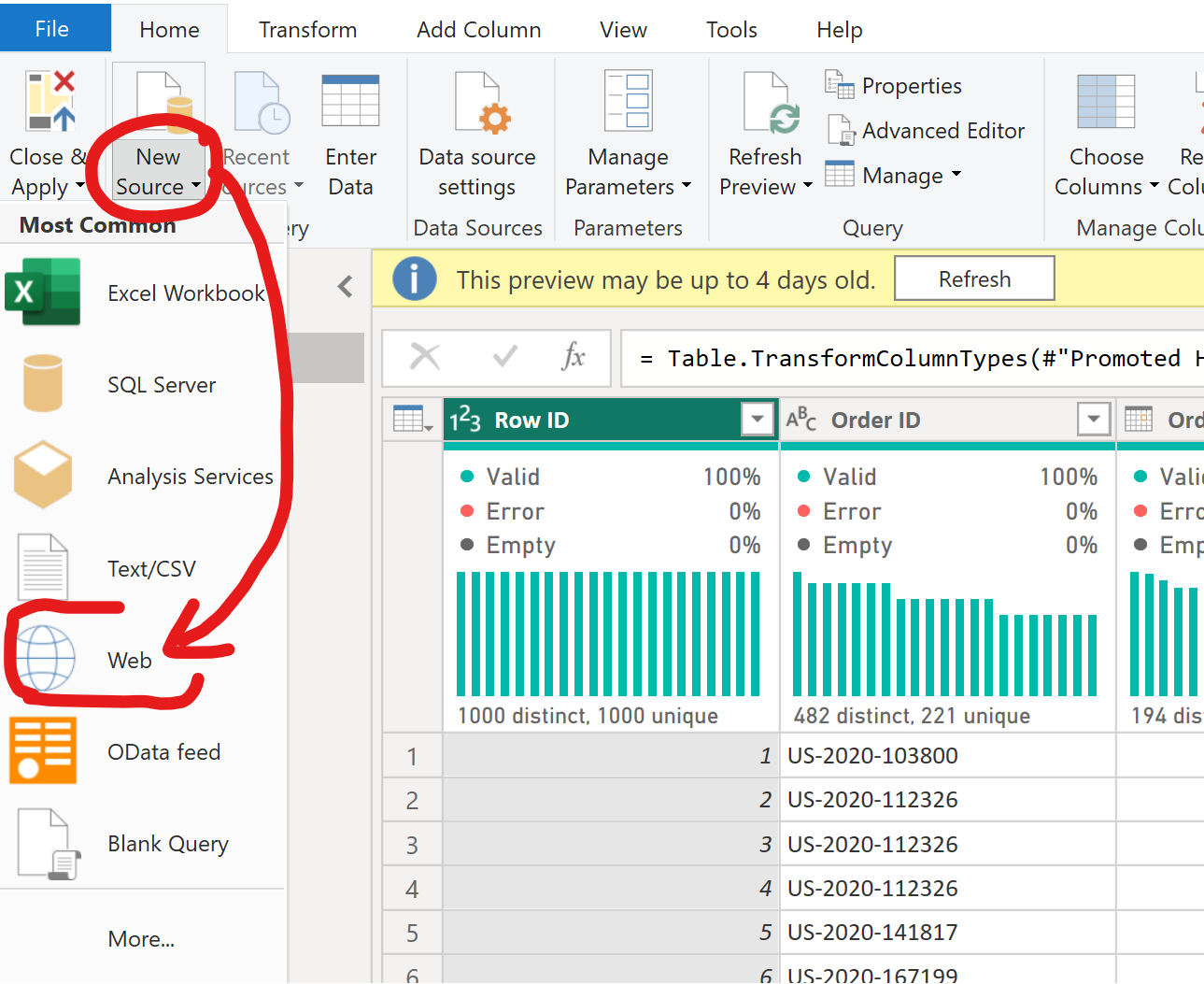The width and height of the screenshot is (1204, 984).
Task: Click the Enter Data table icon
Action: [350, 101]
